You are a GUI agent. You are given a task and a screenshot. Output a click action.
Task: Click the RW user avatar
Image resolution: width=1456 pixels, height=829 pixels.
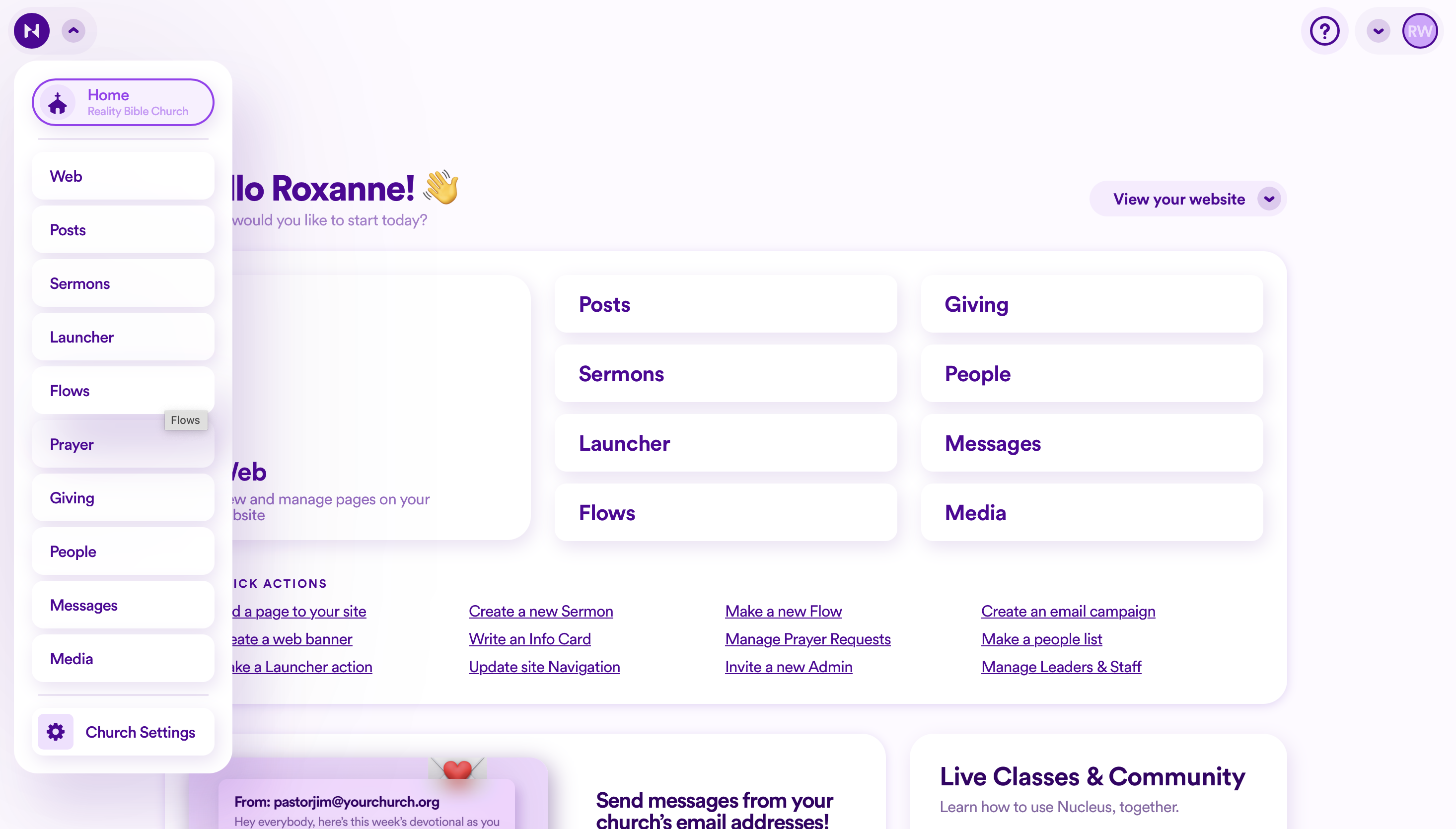pyautogui.click(x=1419, y=31)
